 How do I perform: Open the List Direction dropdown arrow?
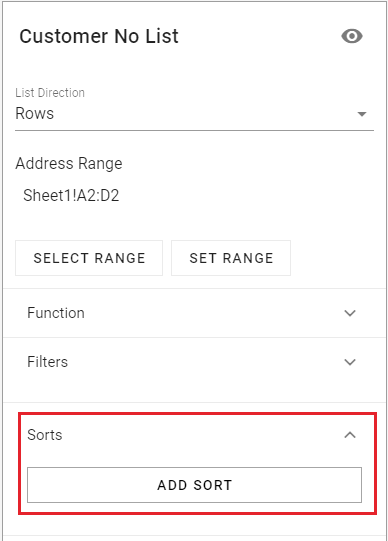[x=361, y=114]
